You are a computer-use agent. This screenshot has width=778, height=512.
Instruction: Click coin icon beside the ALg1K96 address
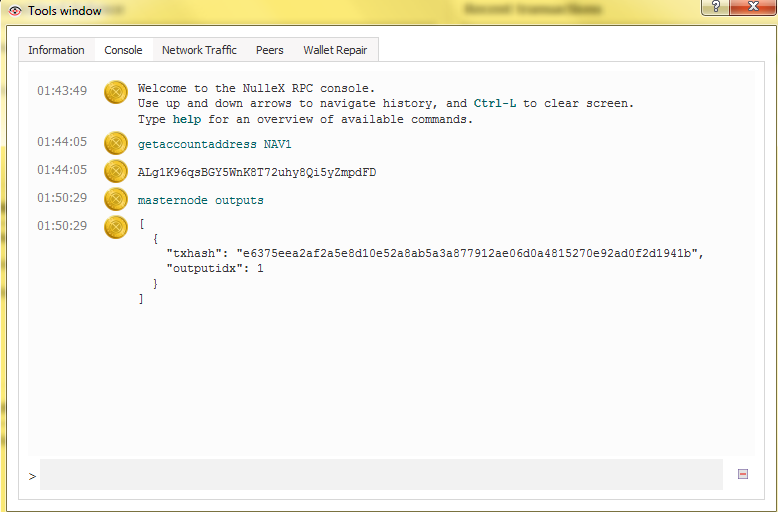116,171
